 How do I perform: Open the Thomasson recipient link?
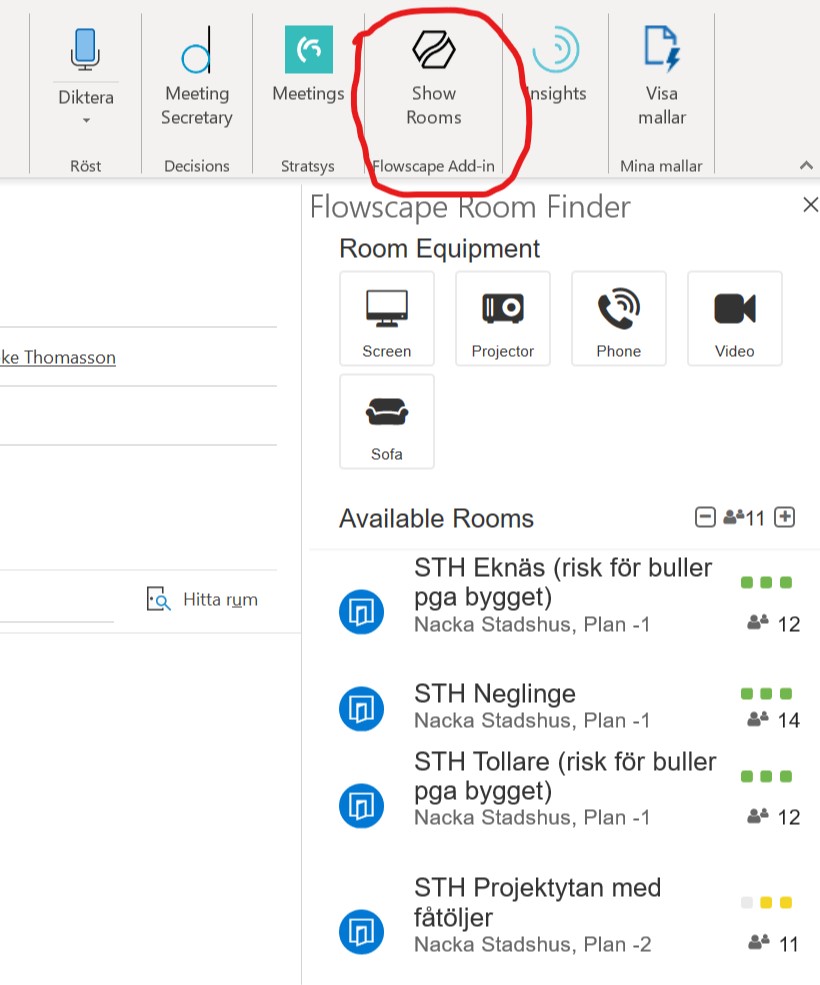(58, 357)
